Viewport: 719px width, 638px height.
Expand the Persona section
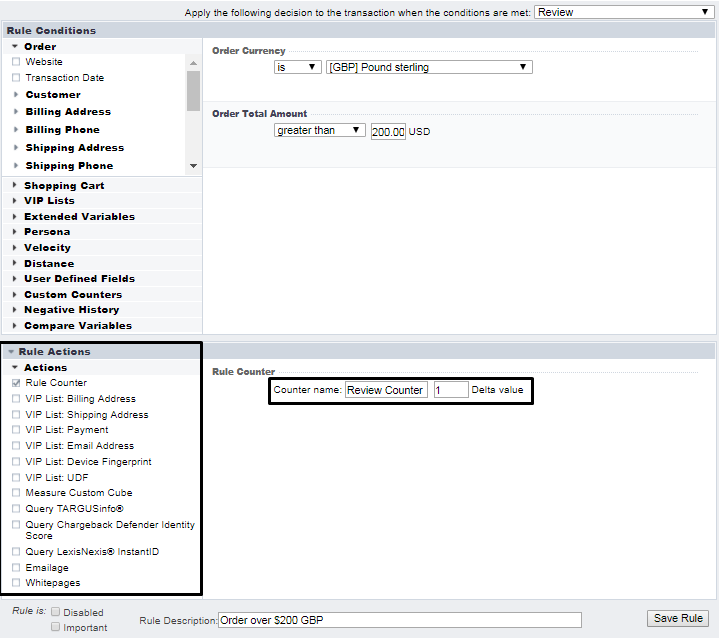(x=15, y=232)
